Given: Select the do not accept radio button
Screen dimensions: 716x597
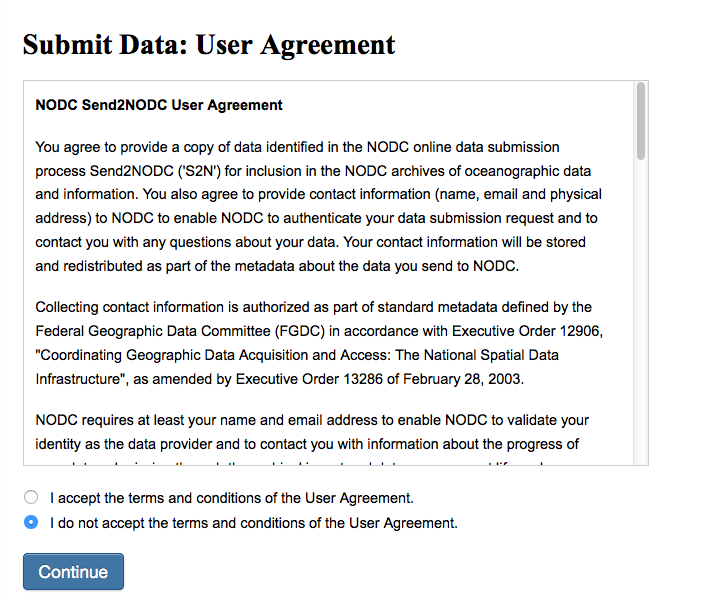Looking at the screenshot, I should [x=31, y=522].
